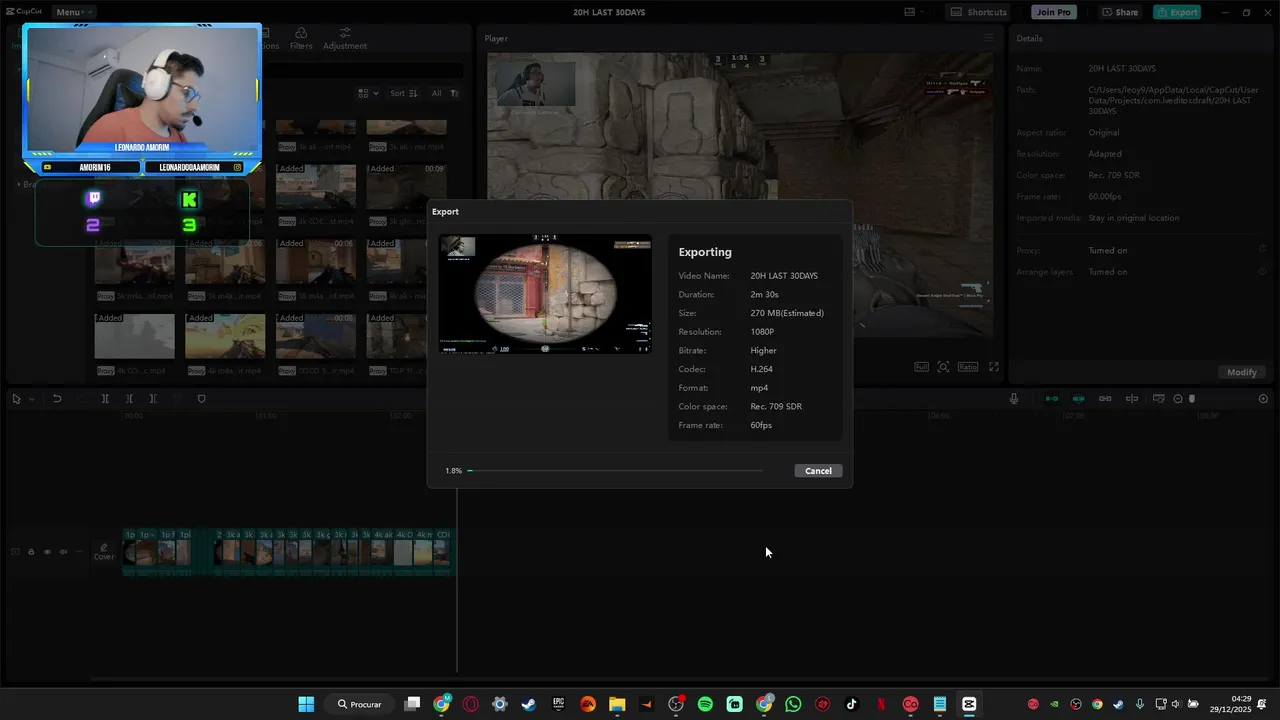Open the Sort dropdown in media panel
Viewport: 1280px width, 720px height.
point(404,93)
